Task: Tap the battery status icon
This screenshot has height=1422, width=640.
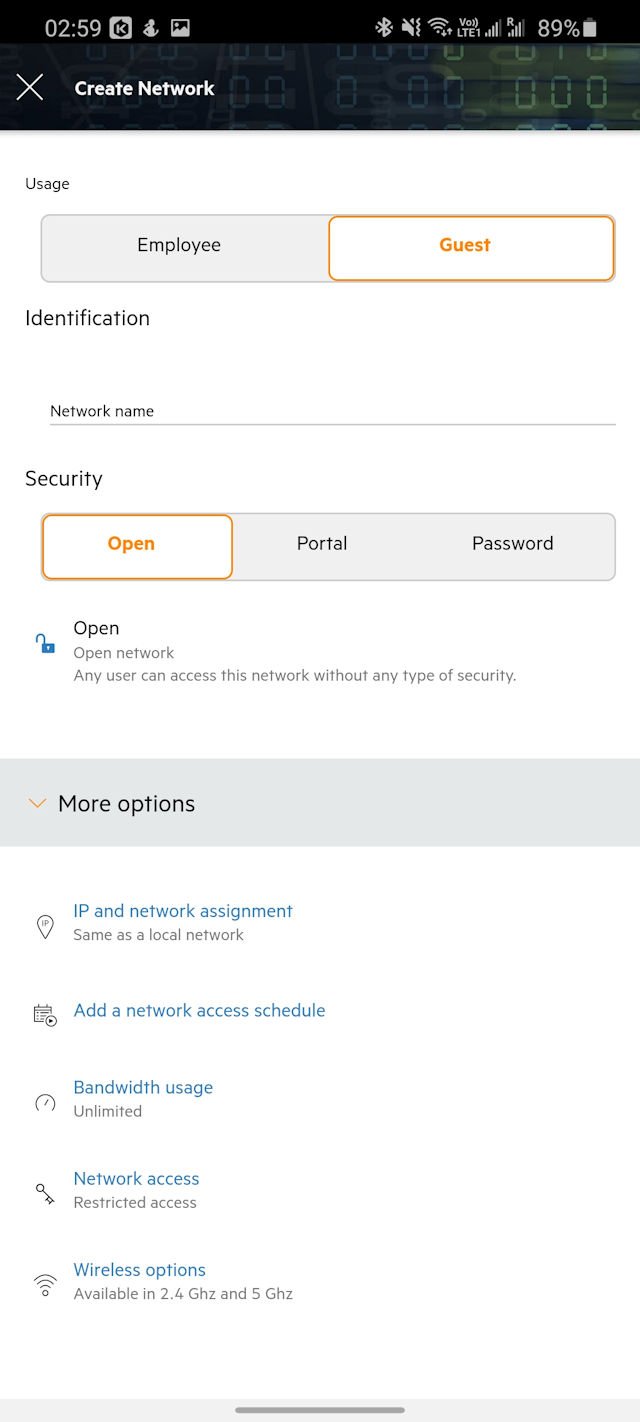Action: tap(590, 28)
